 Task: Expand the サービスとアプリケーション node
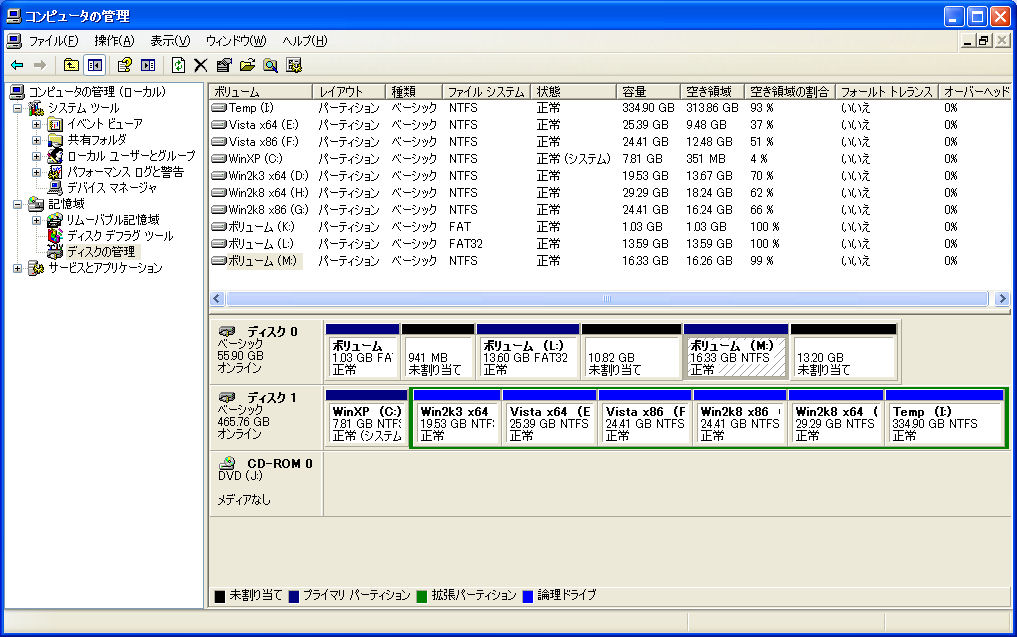tap(18, 269)
